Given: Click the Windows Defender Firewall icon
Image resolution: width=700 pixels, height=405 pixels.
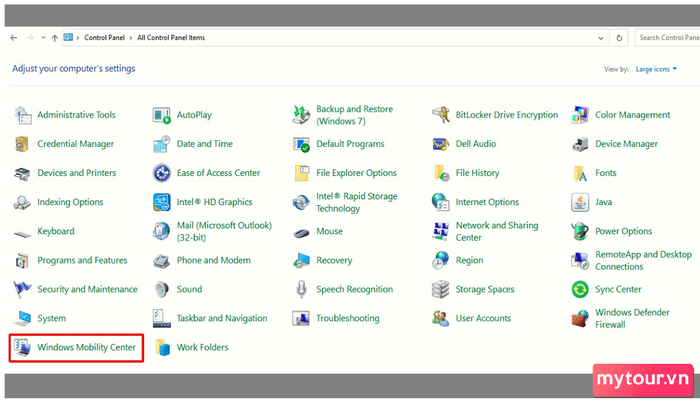Looking at the screenshot, I should 580,318.
